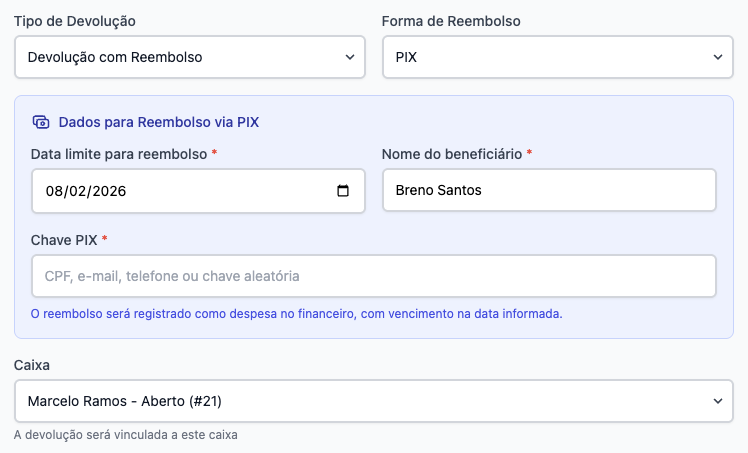Click the 'Devolução com Reembolso' selected value
Image resolution: width=748 pixels, height=453 pixels.
point(115,57)
